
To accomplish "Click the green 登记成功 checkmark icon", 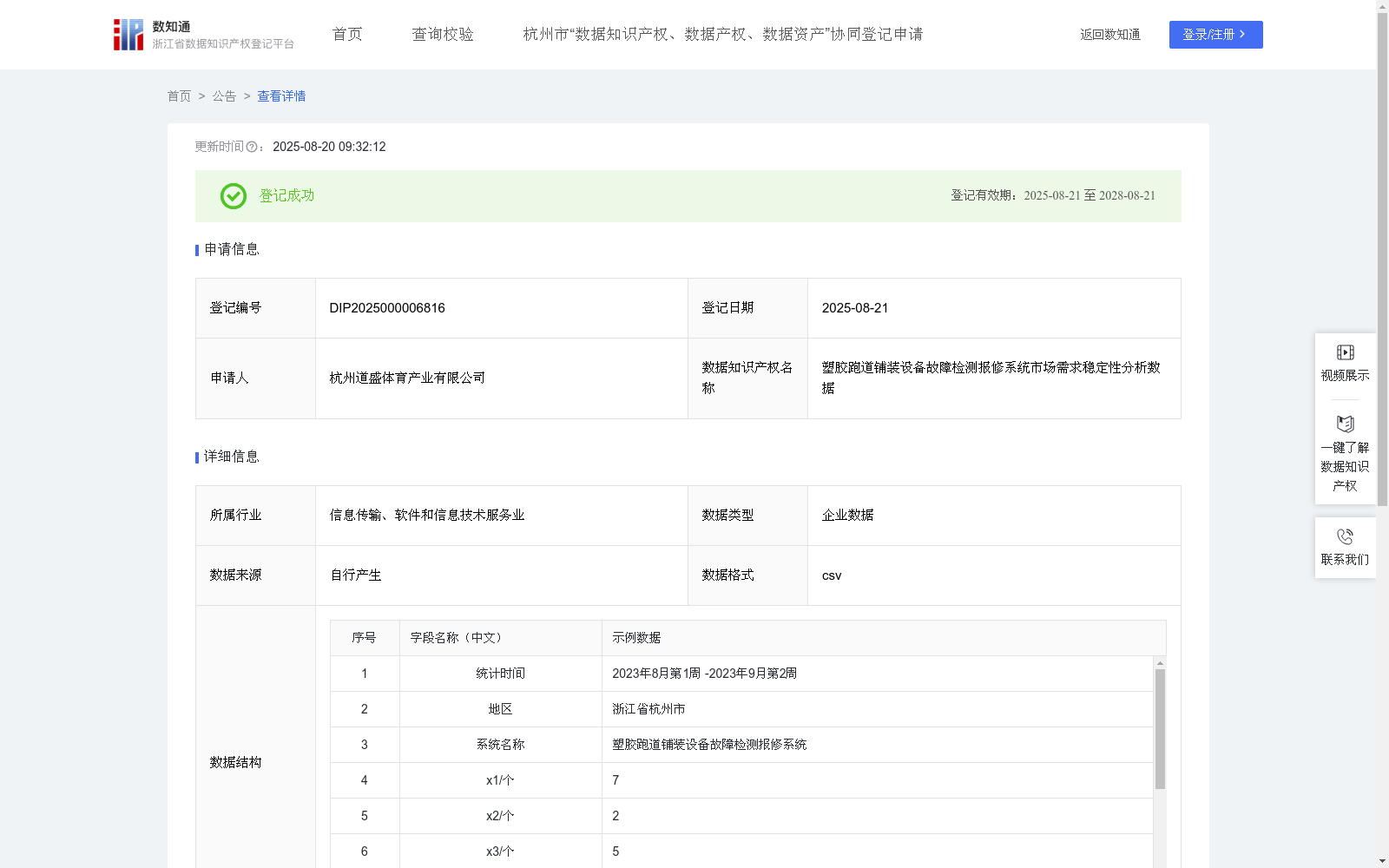I will coord(233,196).
